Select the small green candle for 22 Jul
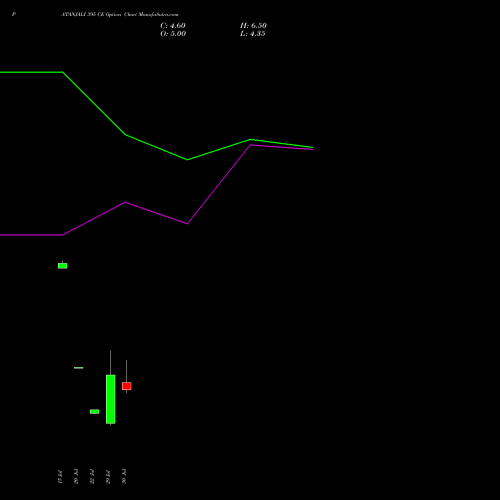The height and width of the screenshot is (500, 500). click(x=95, y=411)
